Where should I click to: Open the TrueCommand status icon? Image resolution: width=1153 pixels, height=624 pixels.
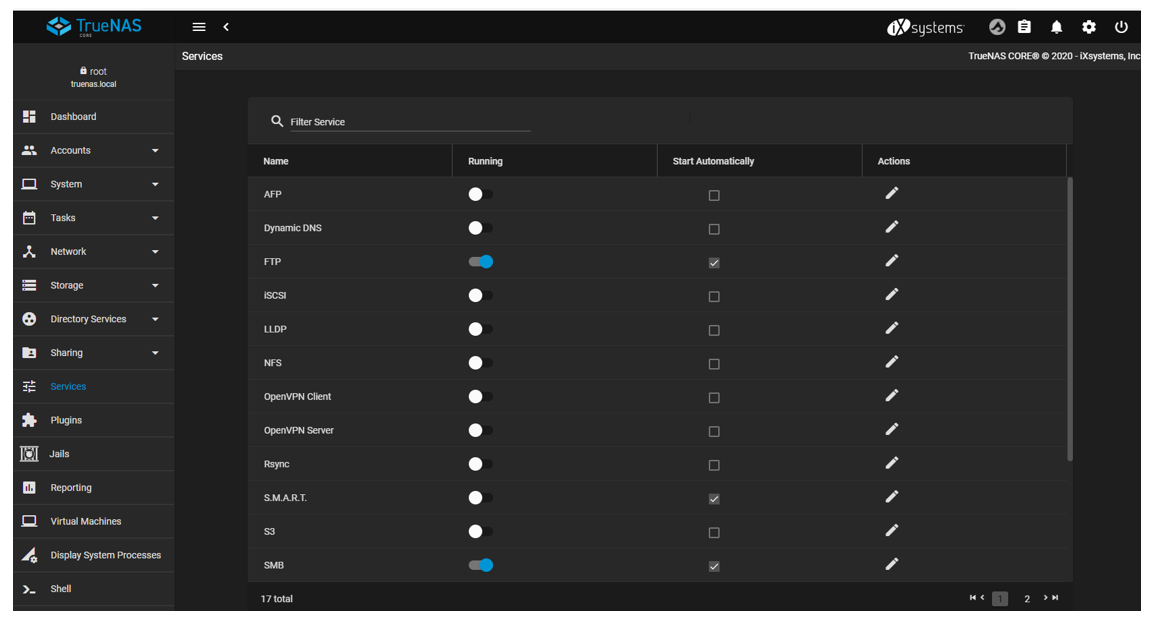[996, 27]
